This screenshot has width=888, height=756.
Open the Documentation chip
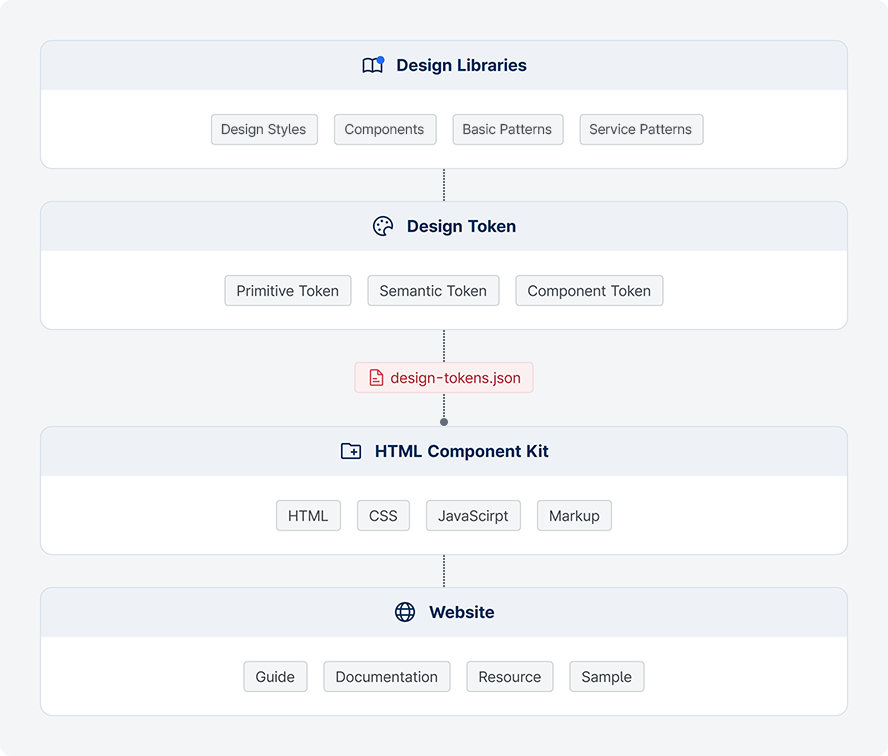coord(387,677)
